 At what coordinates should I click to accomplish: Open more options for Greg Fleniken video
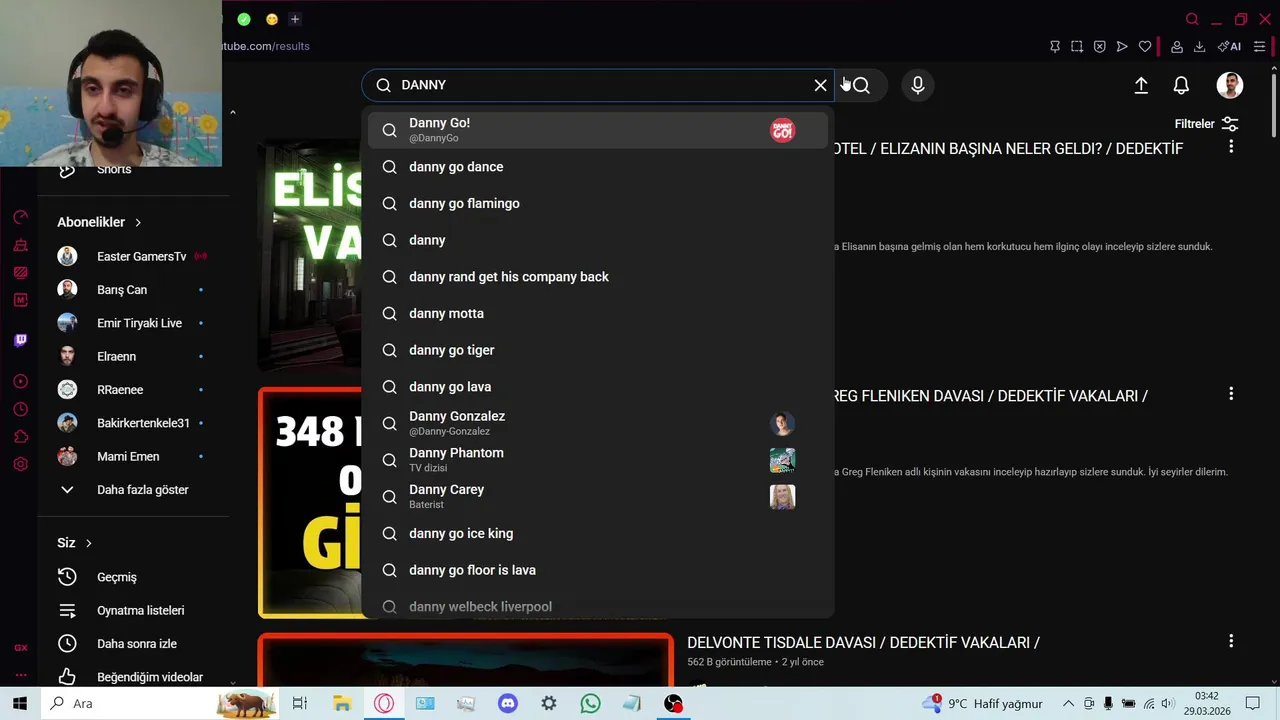click(1231, 394)
